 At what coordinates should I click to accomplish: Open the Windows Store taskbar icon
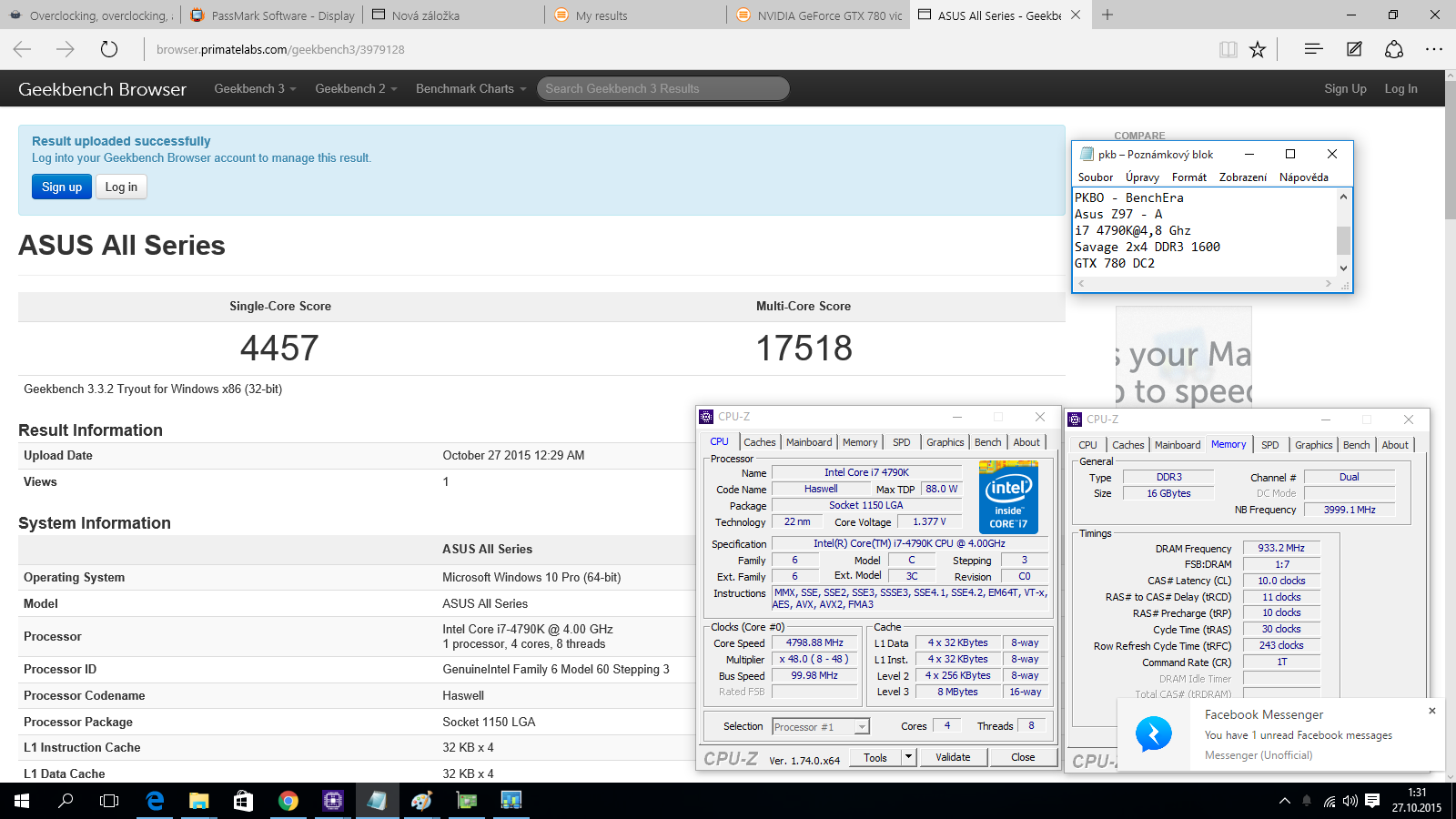243,801
